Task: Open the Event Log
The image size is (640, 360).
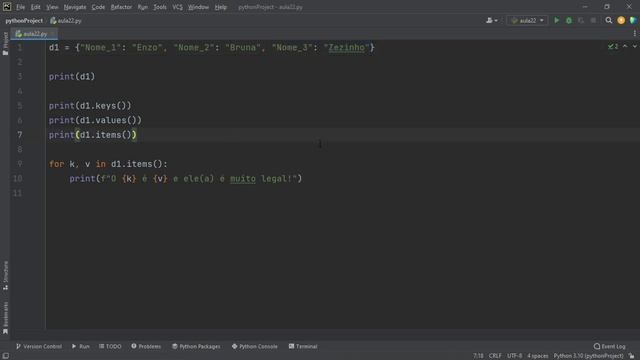Action: click(609, 346)
